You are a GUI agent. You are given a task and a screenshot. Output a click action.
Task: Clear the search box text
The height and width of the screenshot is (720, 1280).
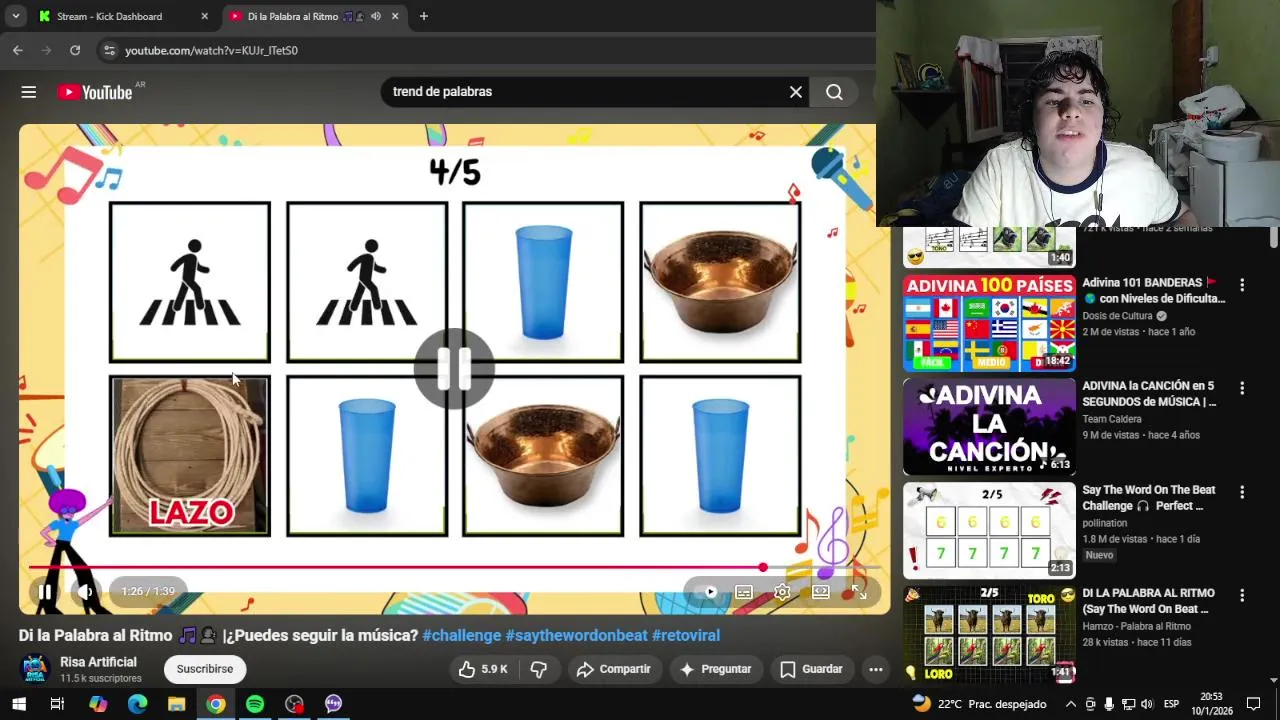coord(796,92)
